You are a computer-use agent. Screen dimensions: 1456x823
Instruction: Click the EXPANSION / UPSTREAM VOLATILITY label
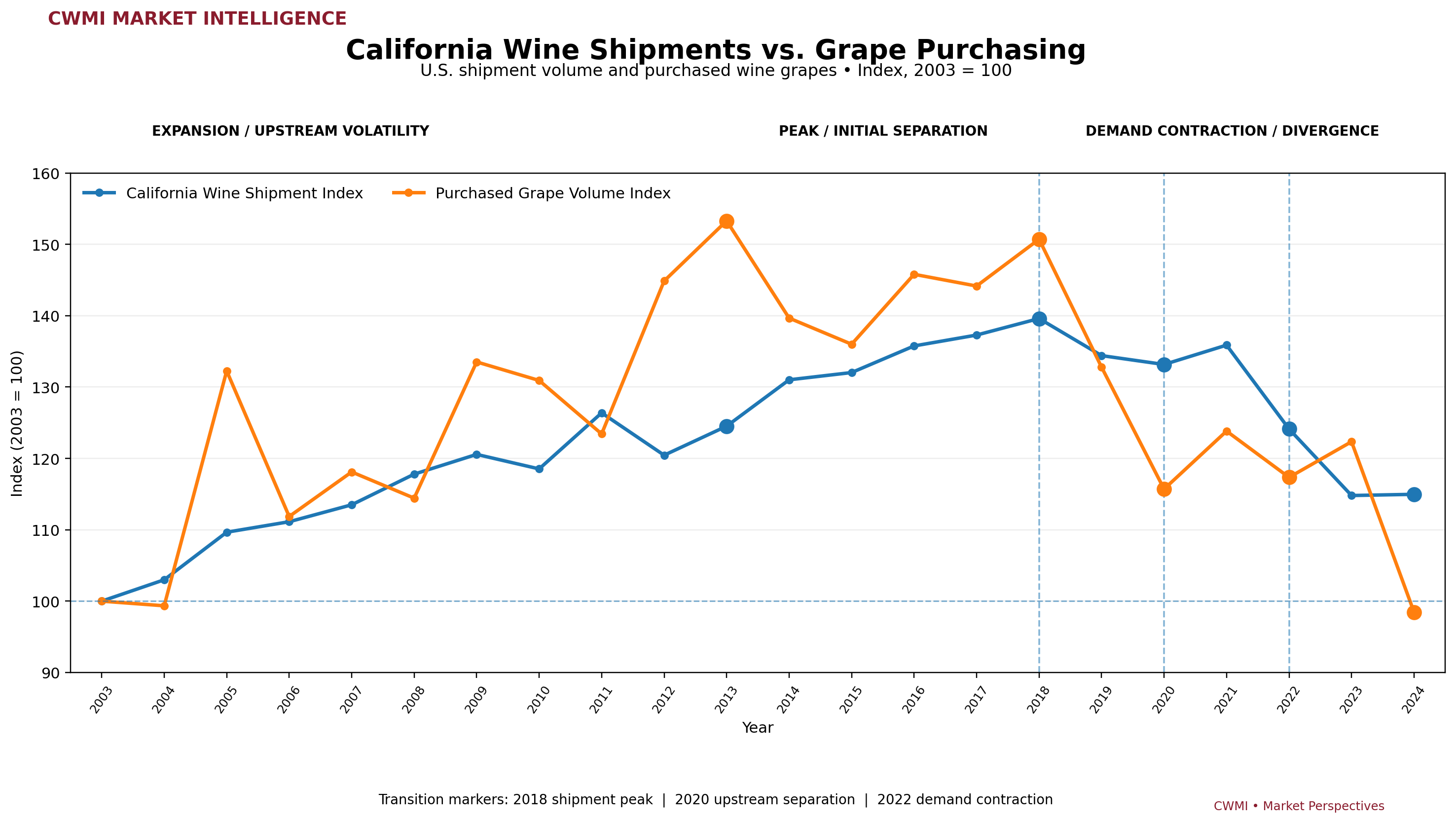tap(291, 131)
